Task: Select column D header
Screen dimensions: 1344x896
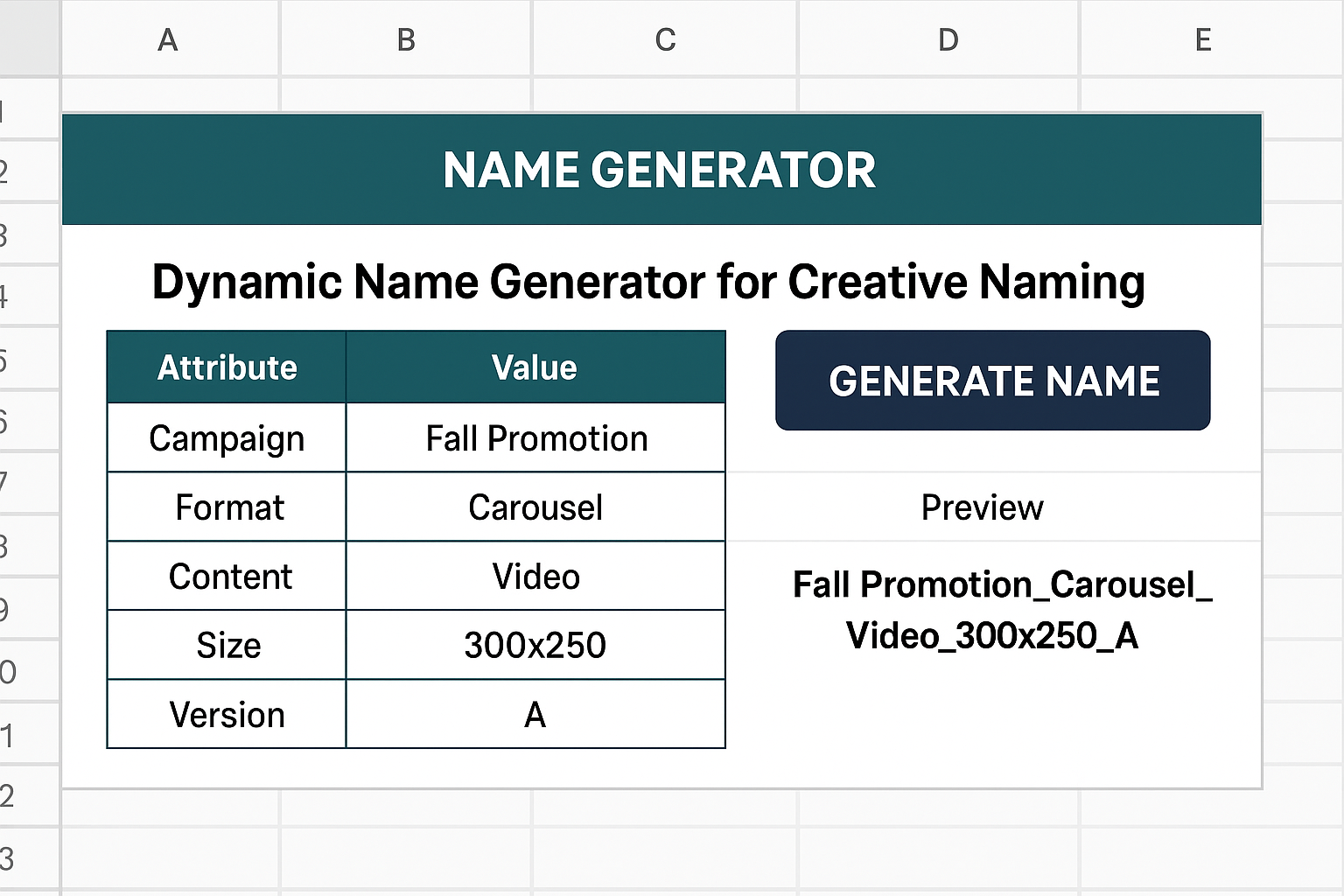Action: tap(948, 39)
